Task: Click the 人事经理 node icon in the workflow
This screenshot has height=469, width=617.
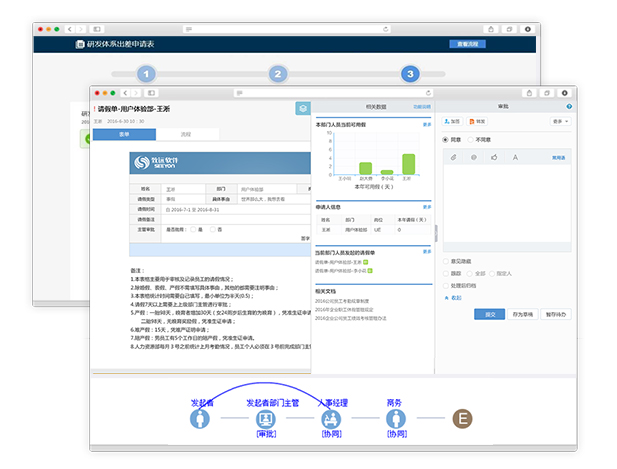Action: tap(331, 419)
